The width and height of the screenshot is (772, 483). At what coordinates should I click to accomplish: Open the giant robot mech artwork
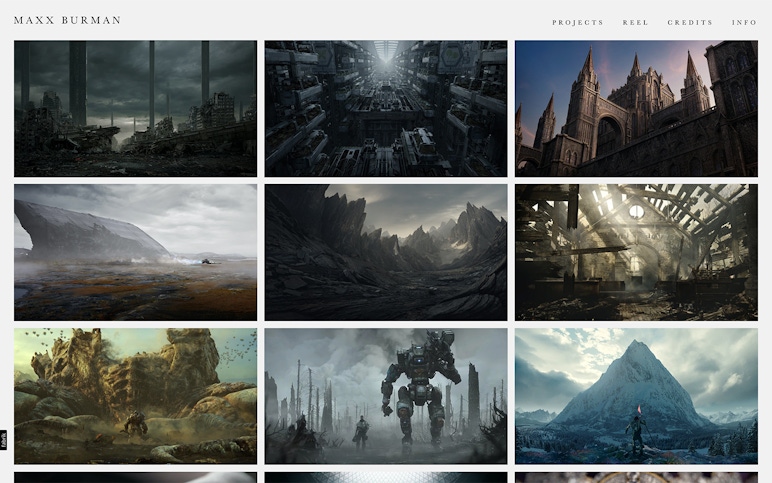click(386, 396)
